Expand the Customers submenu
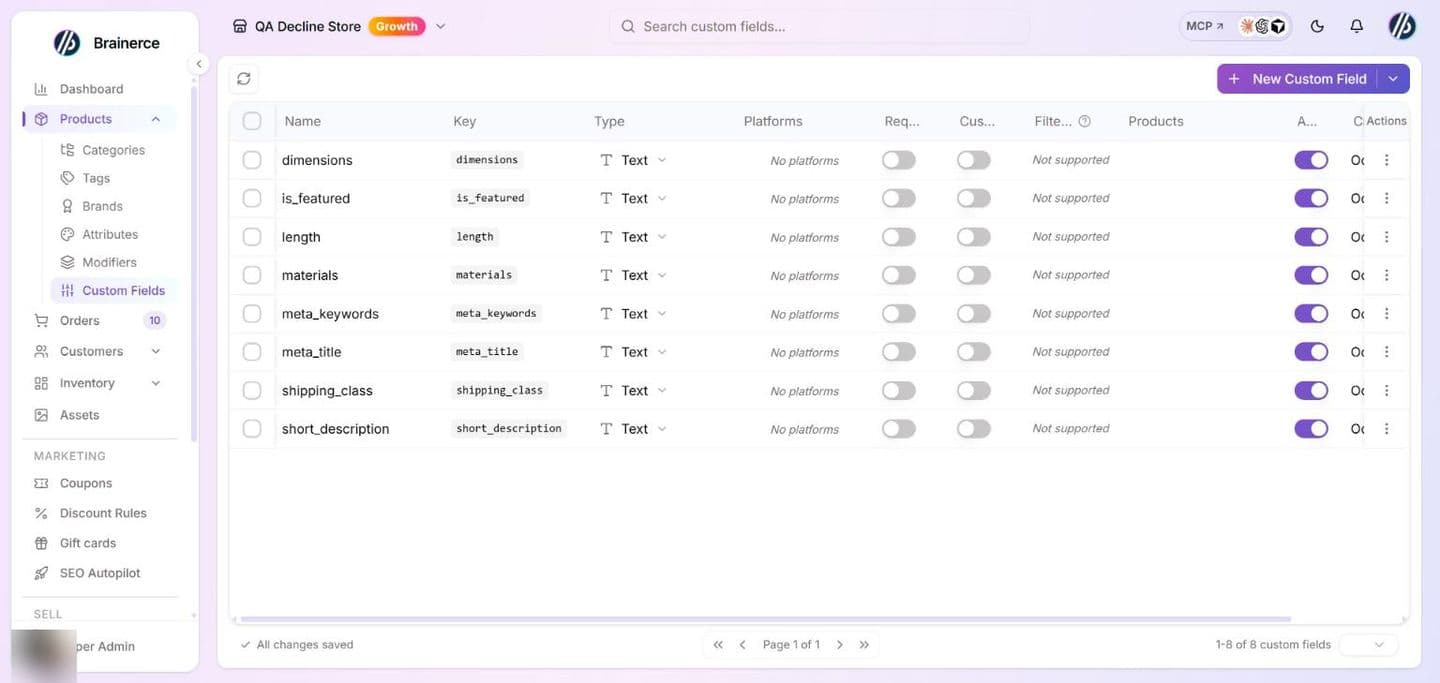 click(x=156, y=351)
